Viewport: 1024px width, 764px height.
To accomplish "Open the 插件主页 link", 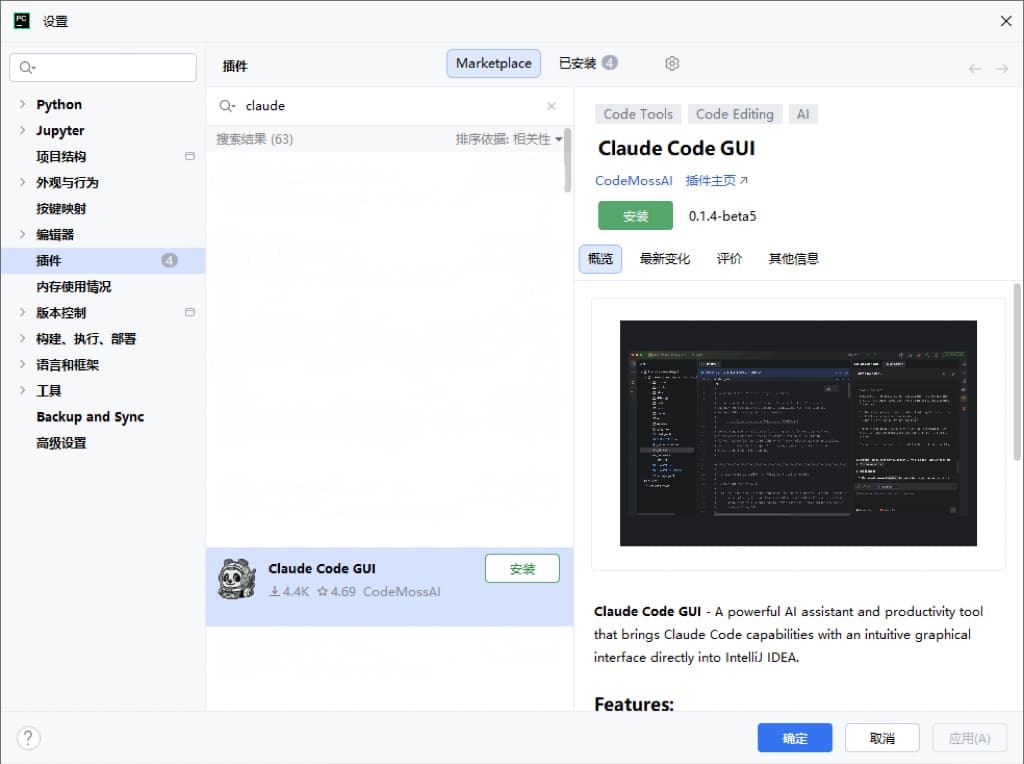I will click(716, 181).
